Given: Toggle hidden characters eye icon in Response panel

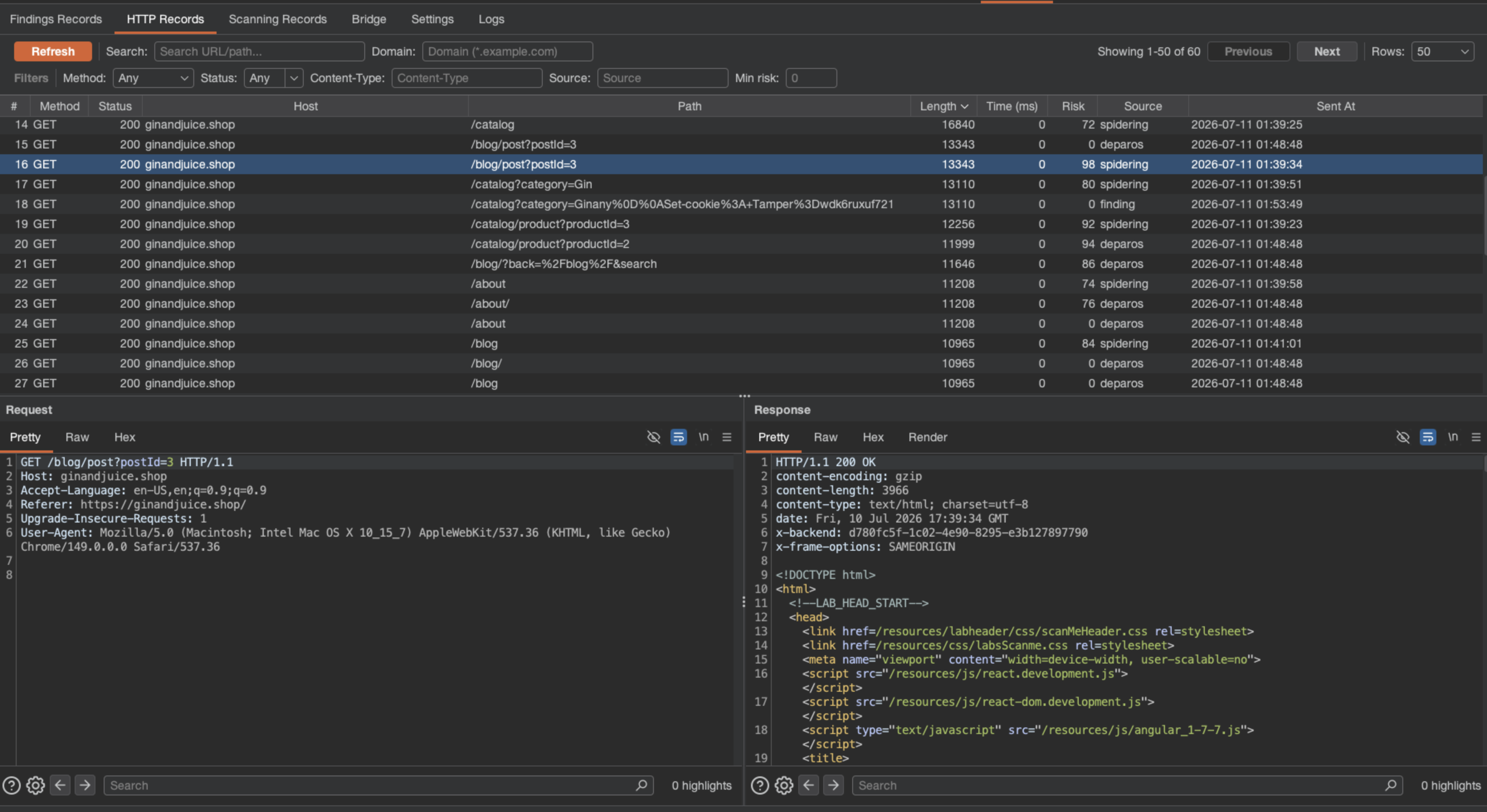Looking at the screenshot, I should (1403, 437).
